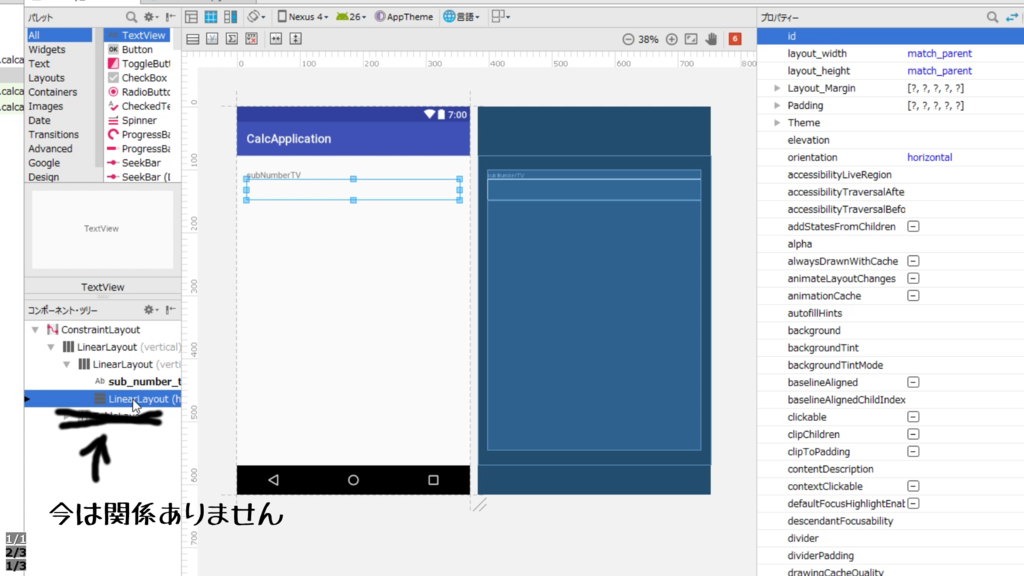This screenshot has height=576, width=1024.
Task: Open the API 26 version dropdown
Action: [x=351, y=17]
